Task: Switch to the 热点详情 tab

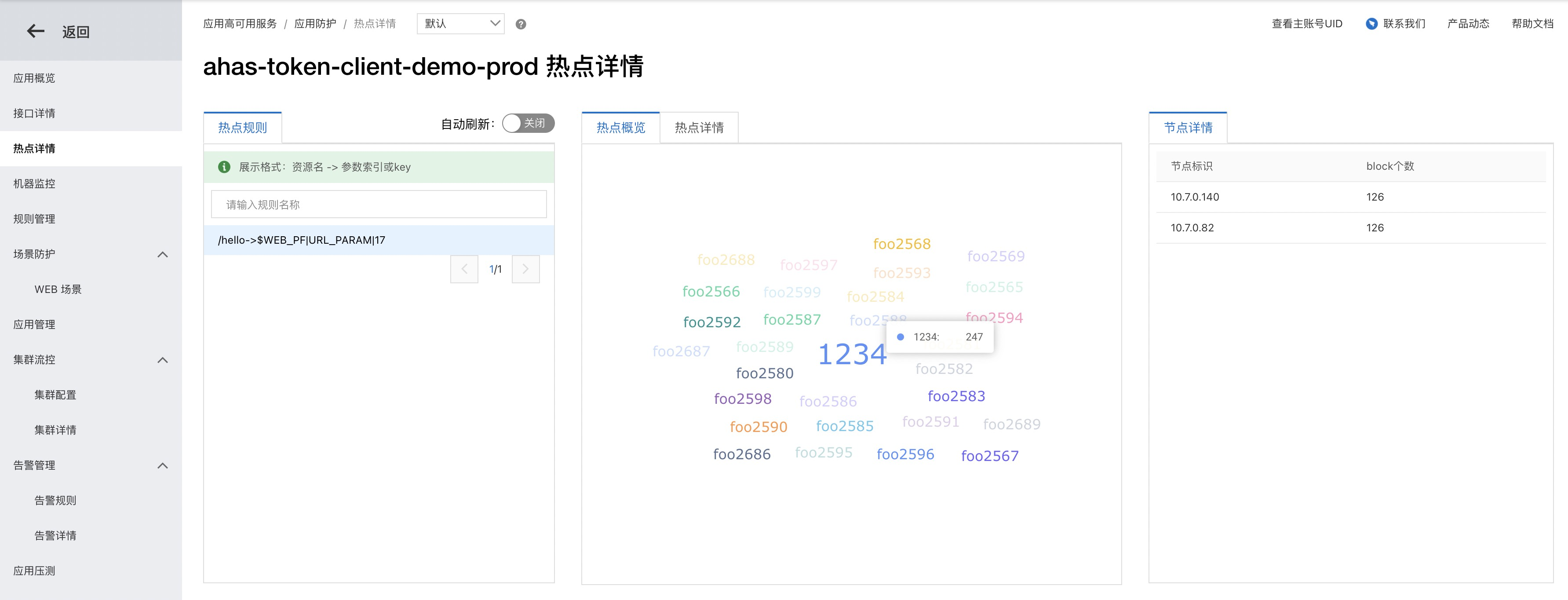Action: [x=699, y=128]
